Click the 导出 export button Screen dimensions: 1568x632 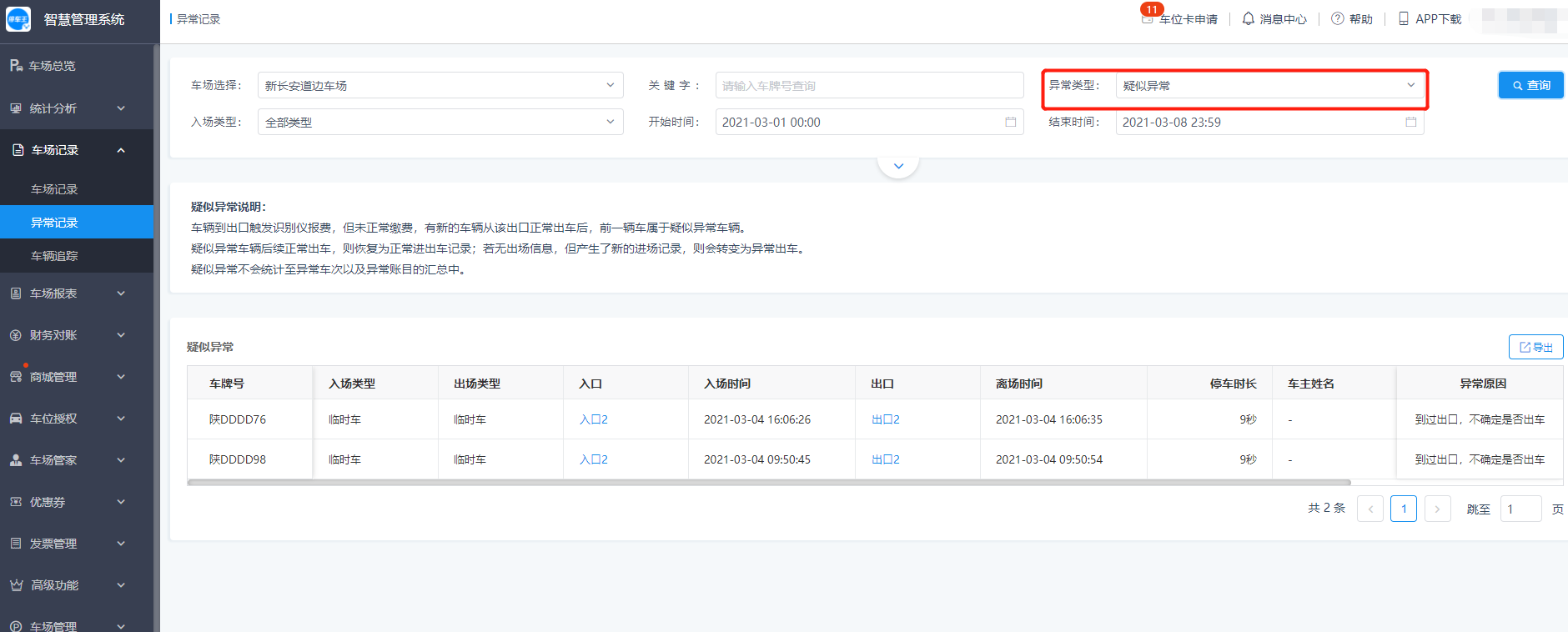(1535, 347)
